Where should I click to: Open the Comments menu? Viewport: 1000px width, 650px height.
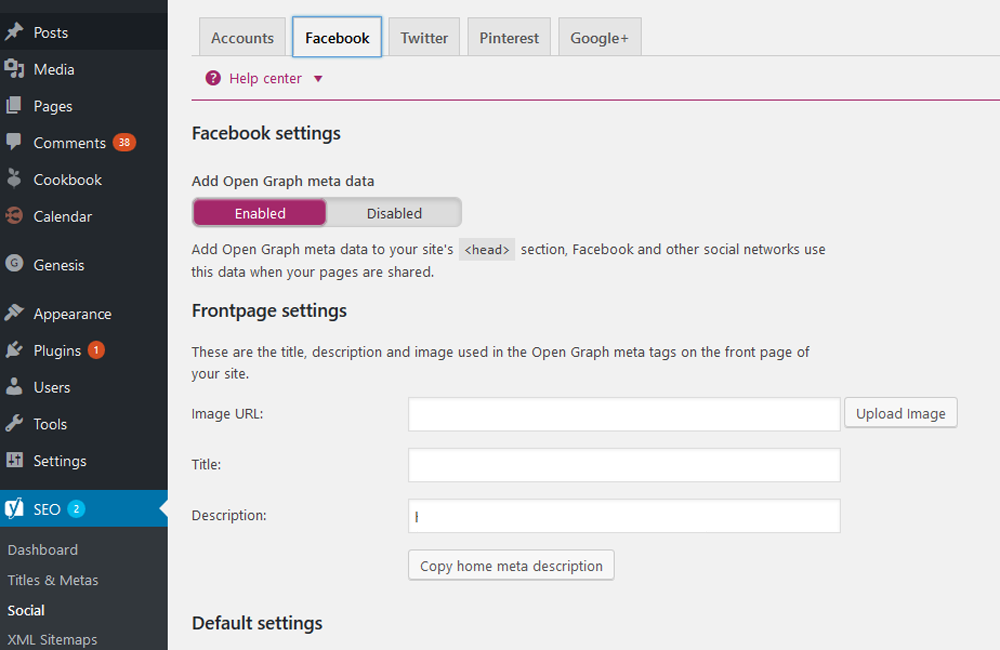84,142
